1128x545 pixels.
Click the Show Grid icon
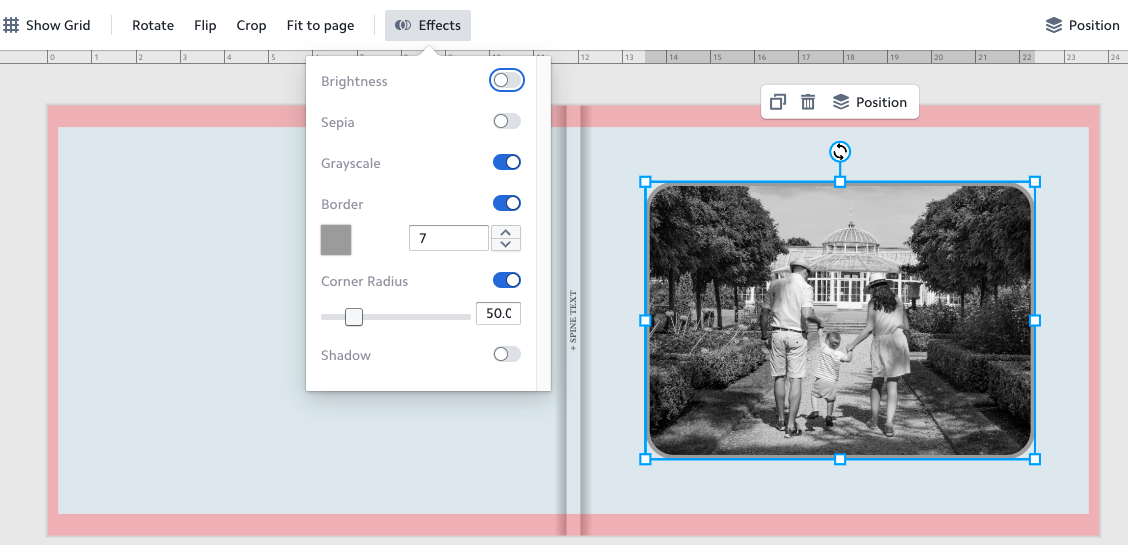coord(11,25)
